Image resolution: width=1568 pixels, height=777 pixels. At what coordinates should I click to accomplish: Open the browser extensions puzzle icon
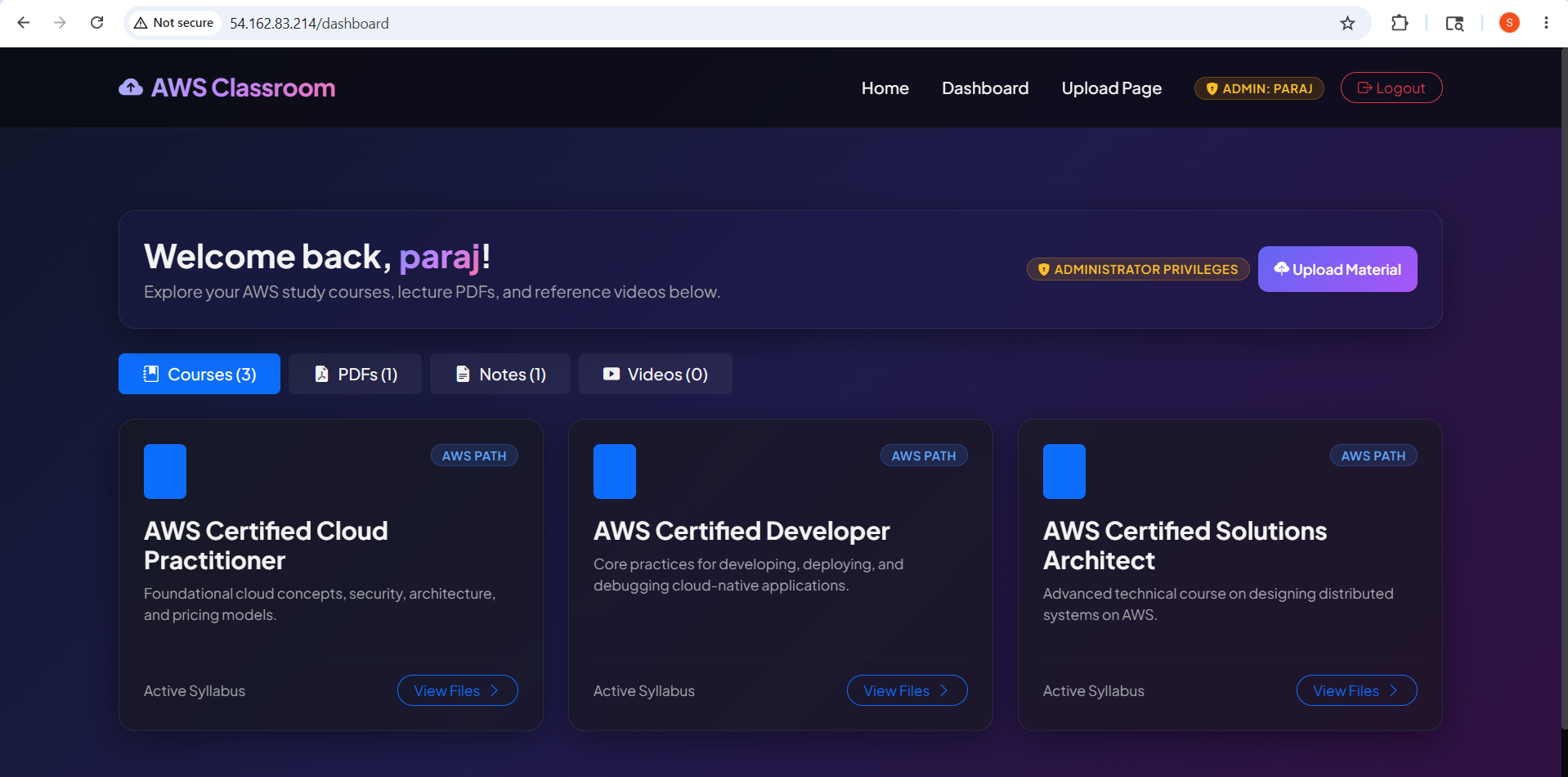[1400, 23]
